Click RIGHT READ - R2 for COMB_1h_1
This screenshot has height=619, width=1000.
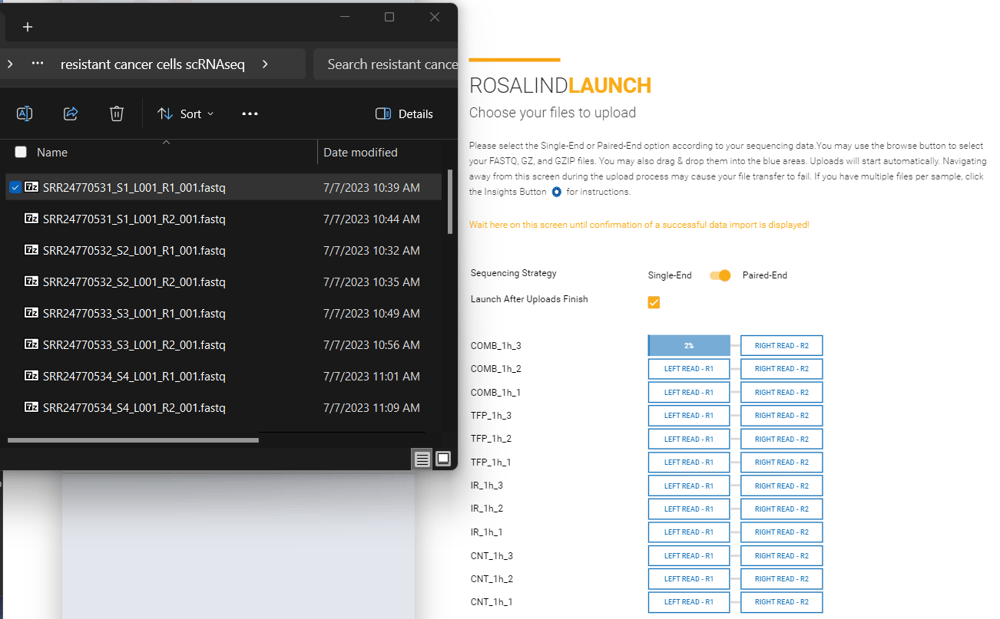[x=781, y=392]
